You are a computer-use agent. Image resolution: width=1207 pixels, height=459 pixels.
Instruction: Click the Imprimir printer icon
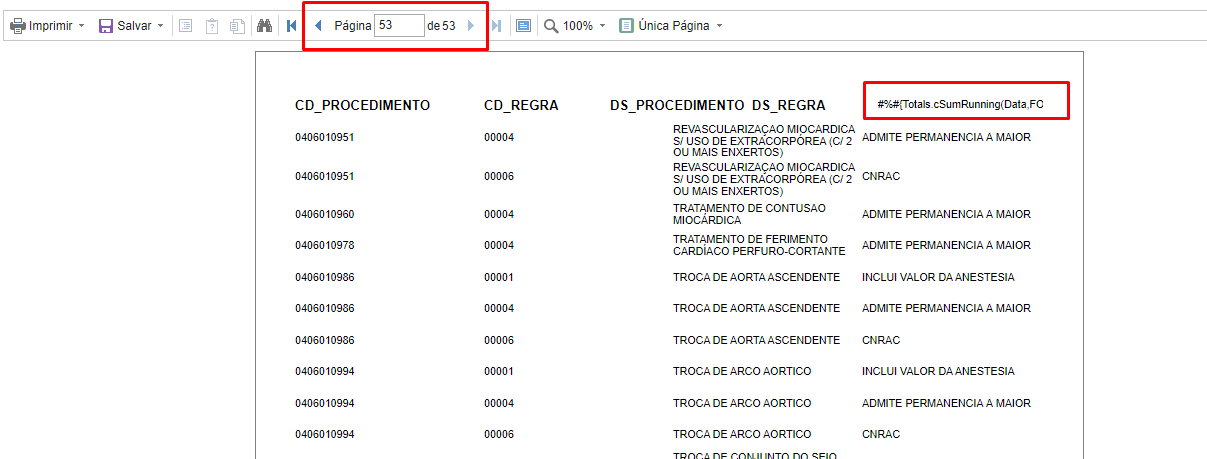click(18, 26)
